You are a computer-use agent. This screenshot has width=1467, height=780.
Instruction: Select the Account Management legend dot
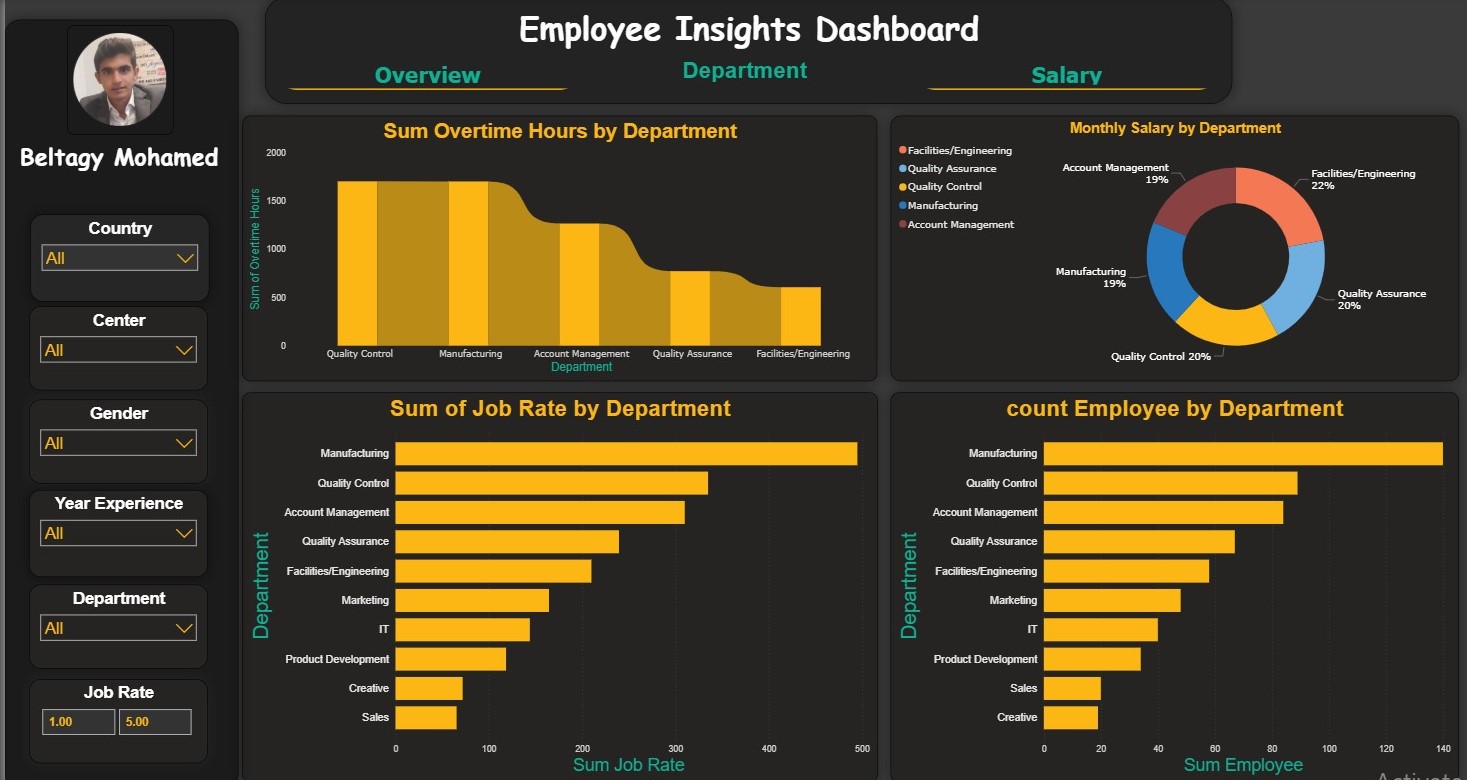tap(903, 225)
